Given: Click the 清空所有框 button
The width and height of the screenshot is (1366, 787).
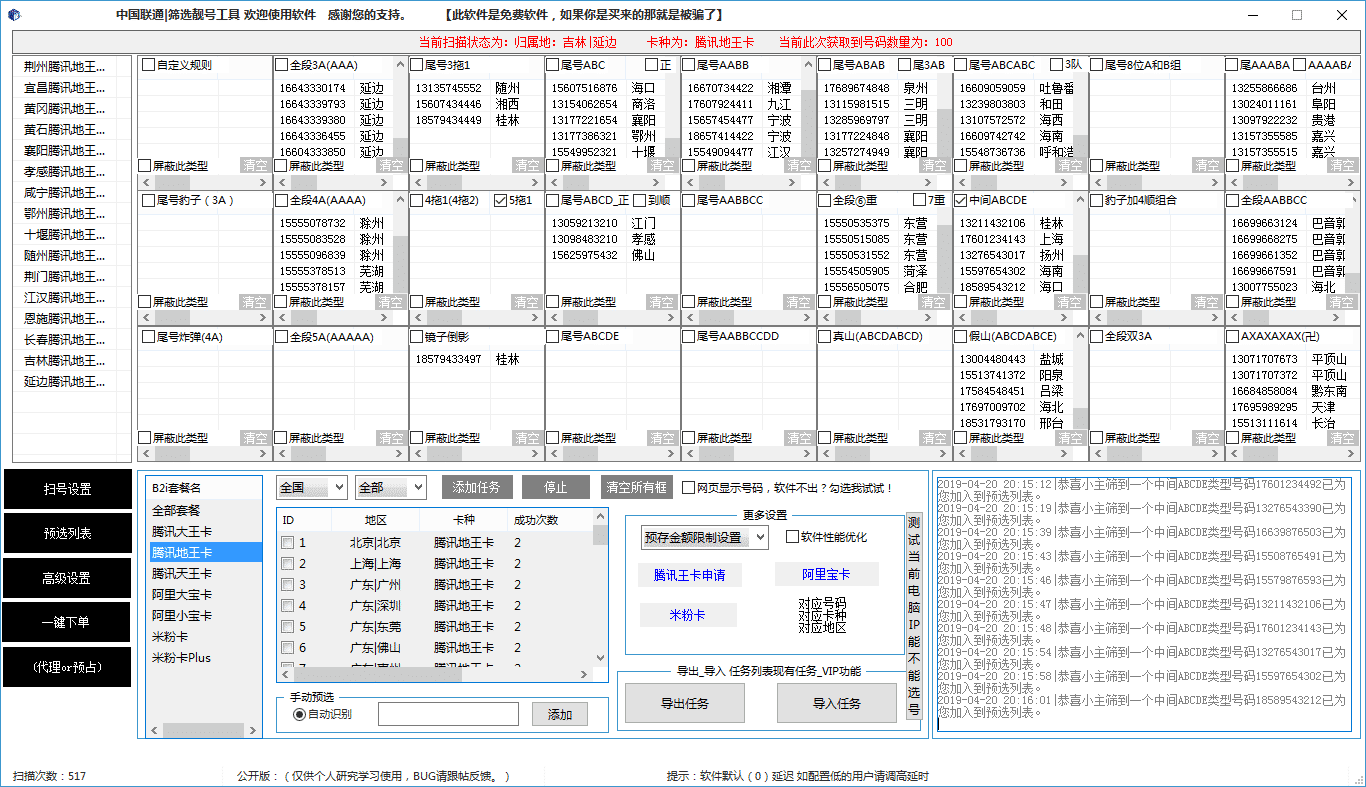Looking at the screenshot, I should point(635,487).
